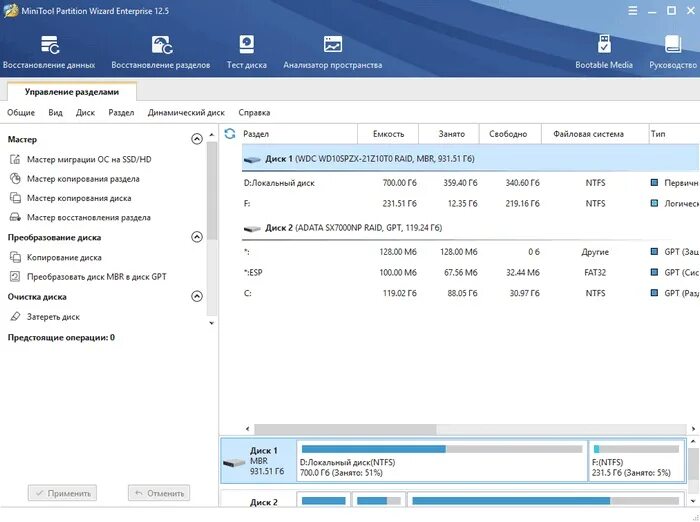The width and height of the screenshot is (700, 522).
Task: Select F: partition row name
Action: click(x=247, y=203)
